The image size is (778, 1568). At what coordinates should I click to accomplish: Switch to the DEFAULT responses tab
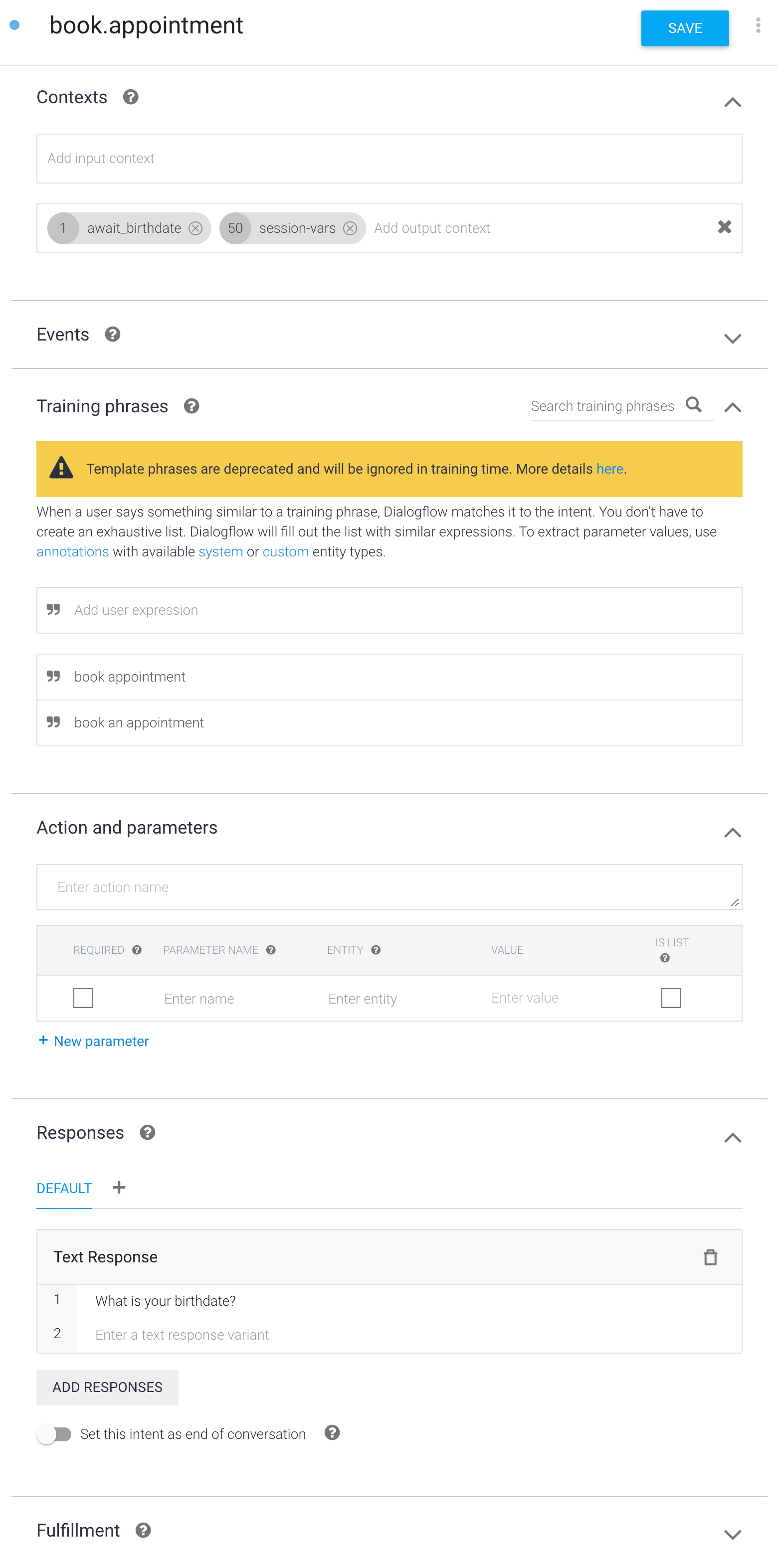(64, 1188)
